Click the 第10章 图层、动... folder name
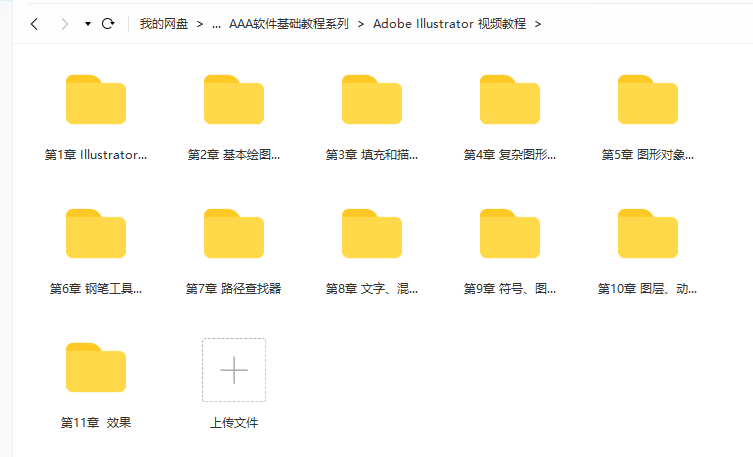 click(648, 289)
